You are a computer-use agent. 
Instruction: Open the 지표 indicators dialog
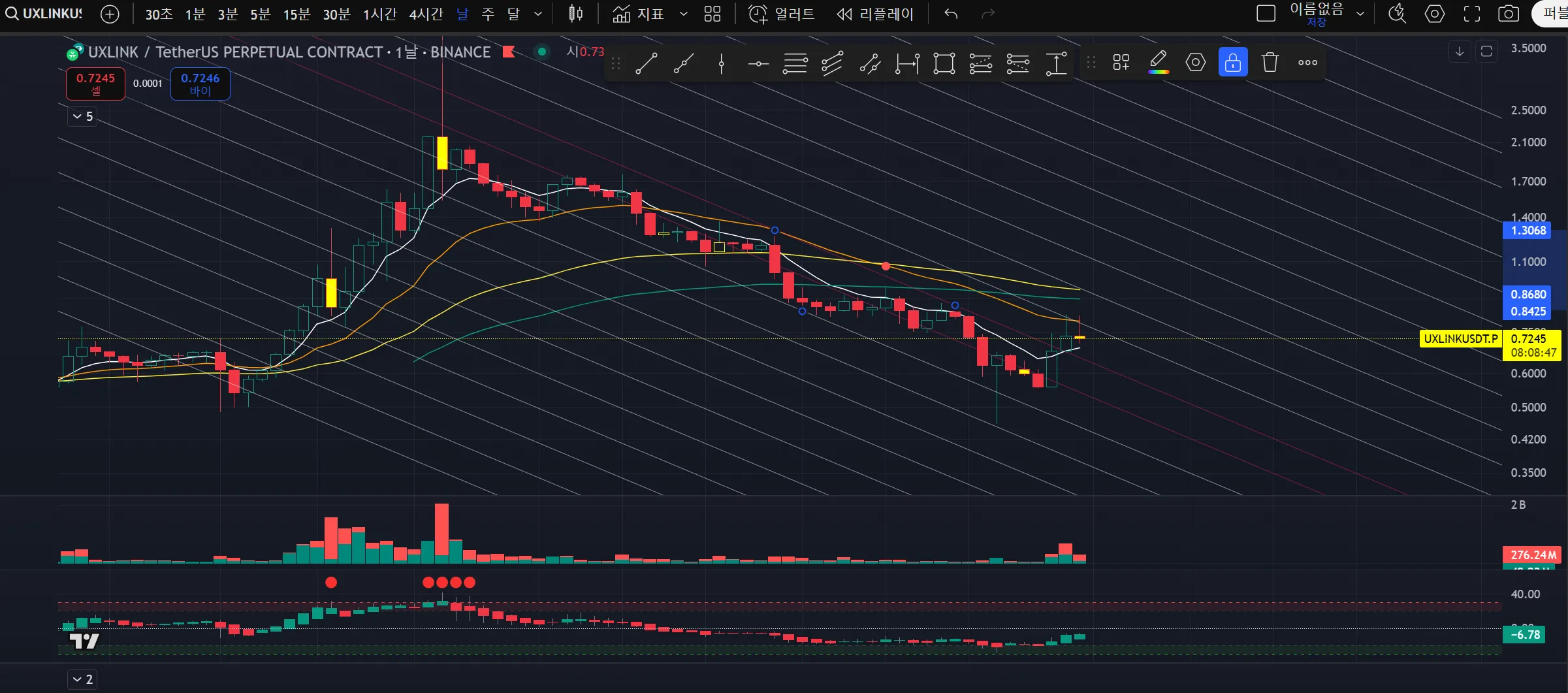[x=638, y=14]
